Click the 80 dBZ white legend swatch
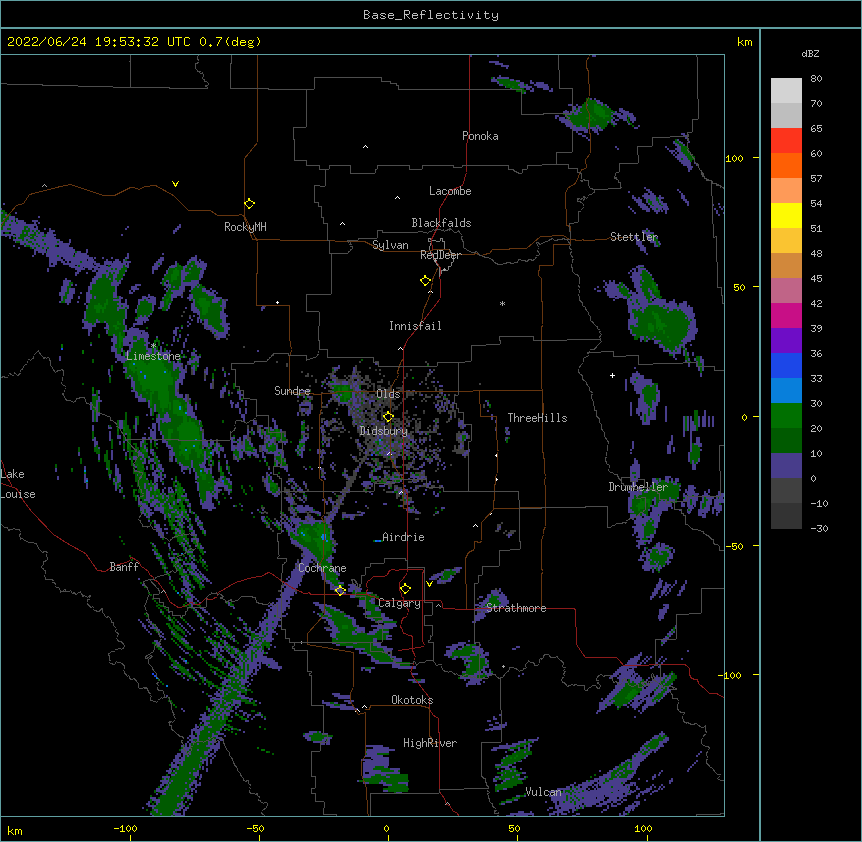 click(x=786, y=91)
